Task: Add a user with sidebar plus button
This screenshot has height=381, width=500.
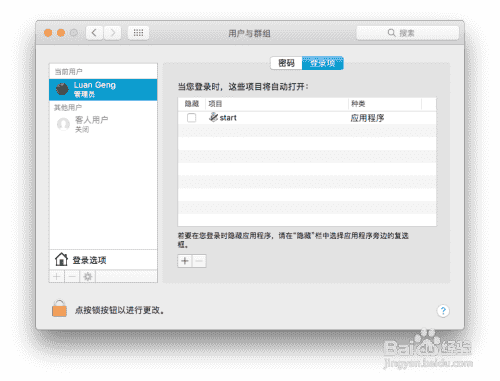Action: (x=57, y=276)
